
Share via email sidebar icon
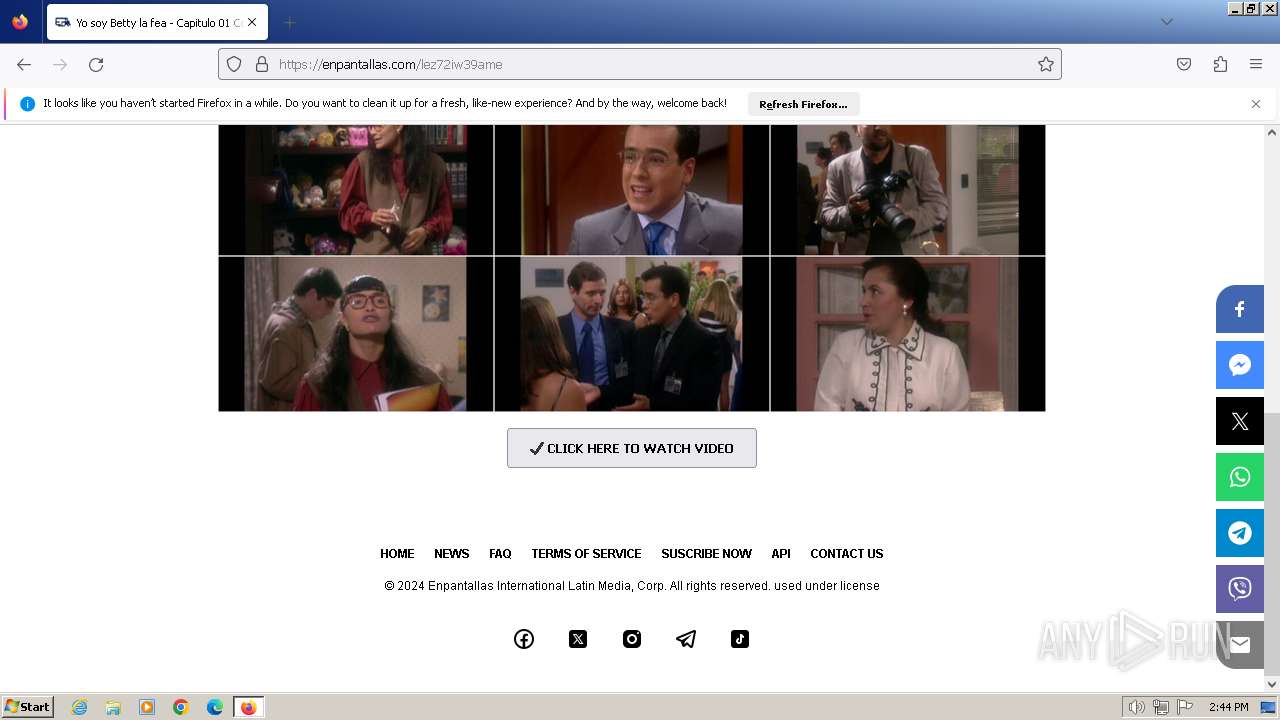click(x=1240, y=645)
